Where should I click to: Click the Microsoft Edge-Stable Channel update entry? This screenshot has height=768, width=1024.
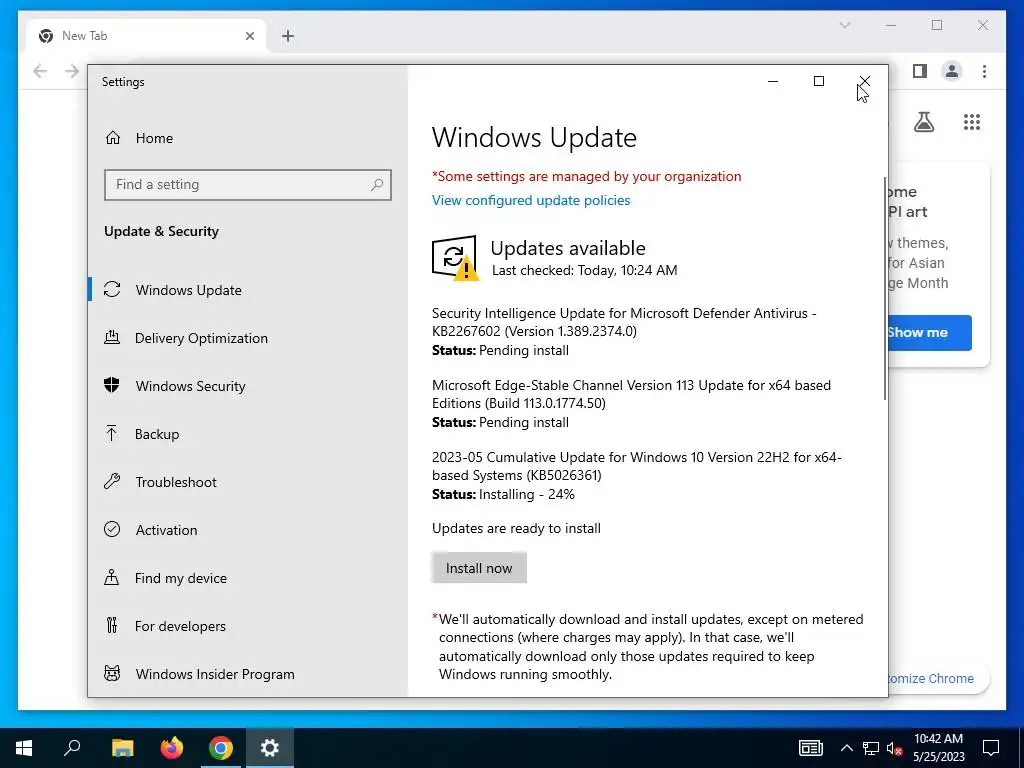pos(632,404)
